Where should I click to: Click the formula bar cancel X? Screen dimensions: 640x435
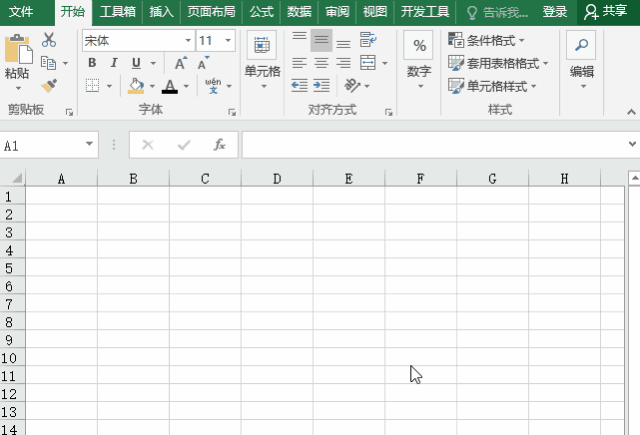(x=147, y=144)
